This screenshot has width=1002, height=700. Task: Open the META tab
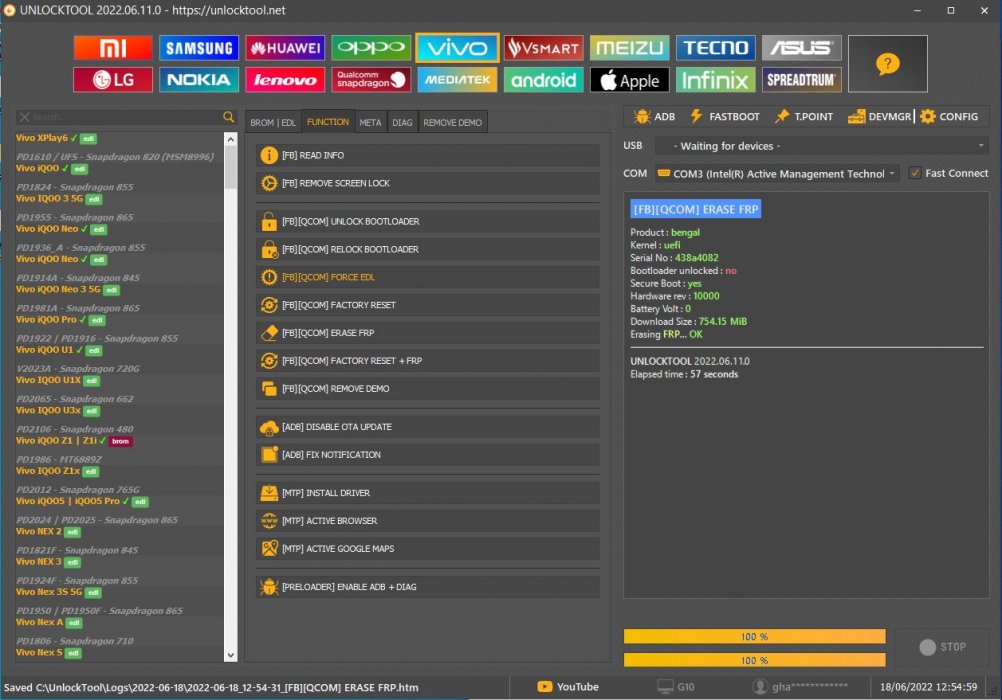tap(370, 123)
